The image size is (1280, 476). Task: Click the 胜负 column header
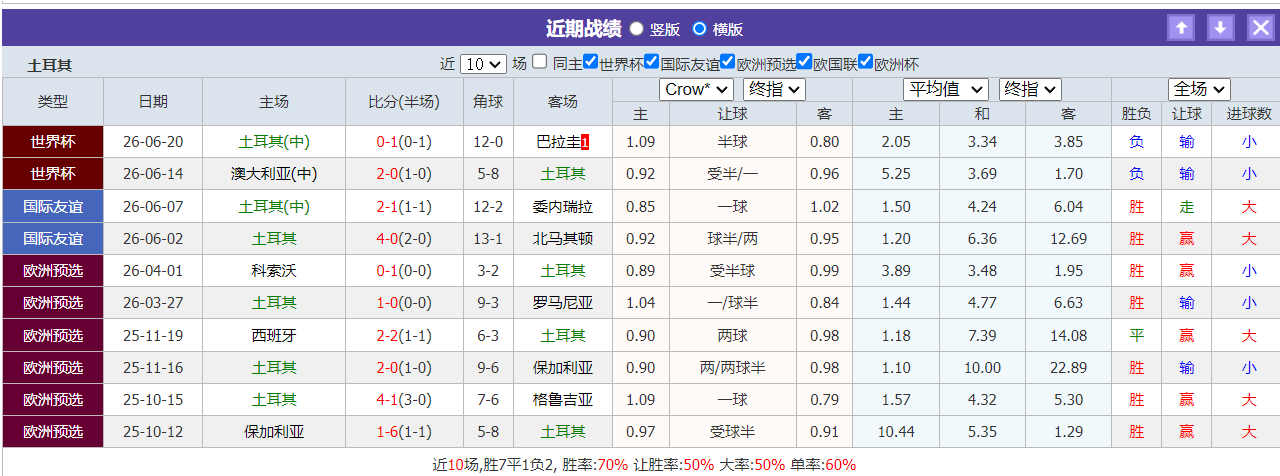point(1136,114)
